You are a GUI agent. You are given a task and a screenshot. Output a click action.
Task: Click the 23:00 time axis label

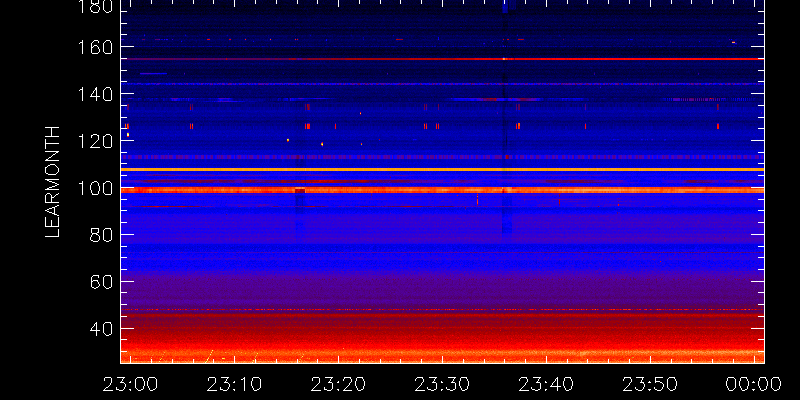point(130,384)
